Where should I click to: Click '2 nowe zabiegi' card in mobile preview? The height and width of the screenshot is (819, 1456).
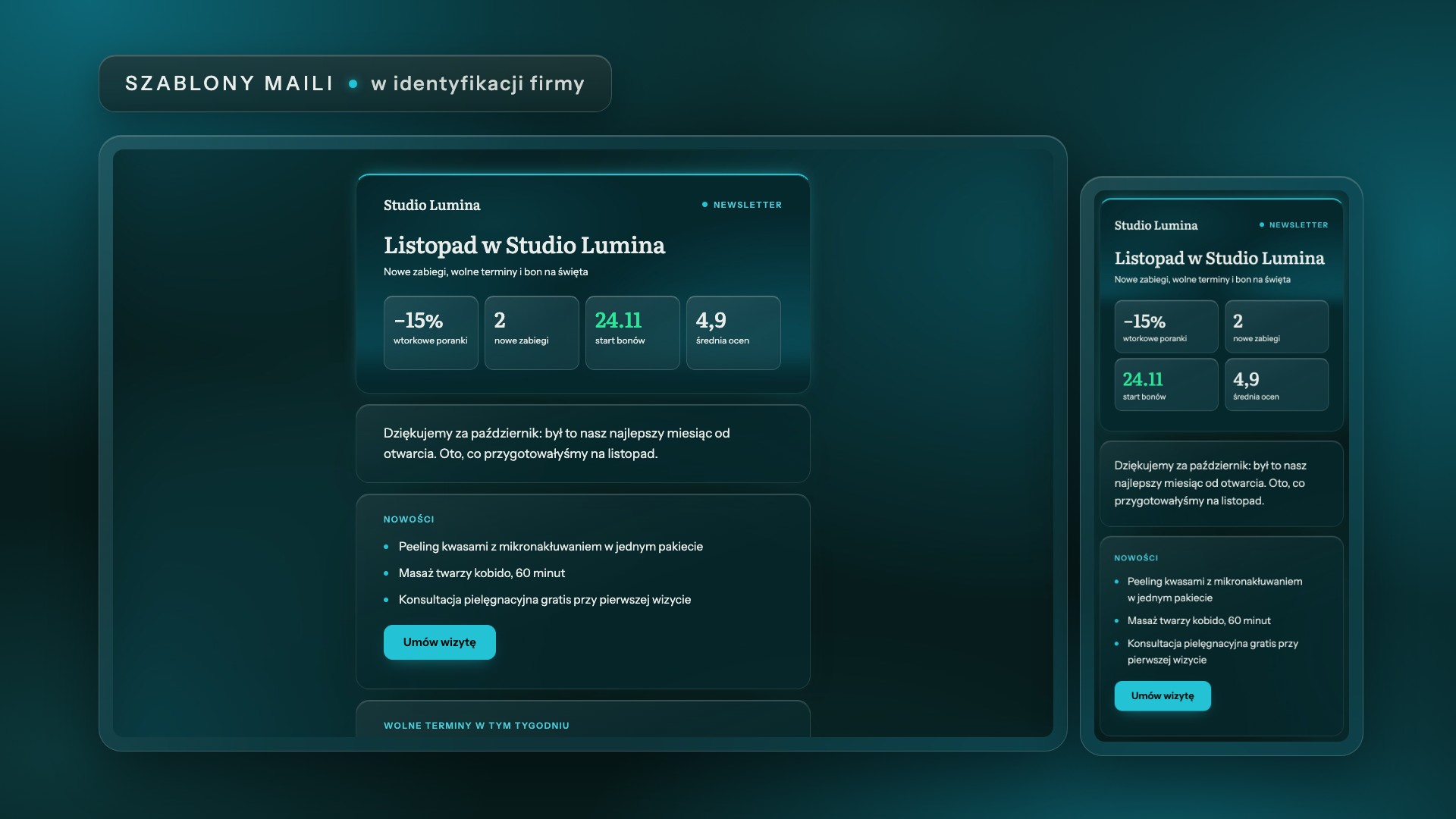coord(1276,327)
